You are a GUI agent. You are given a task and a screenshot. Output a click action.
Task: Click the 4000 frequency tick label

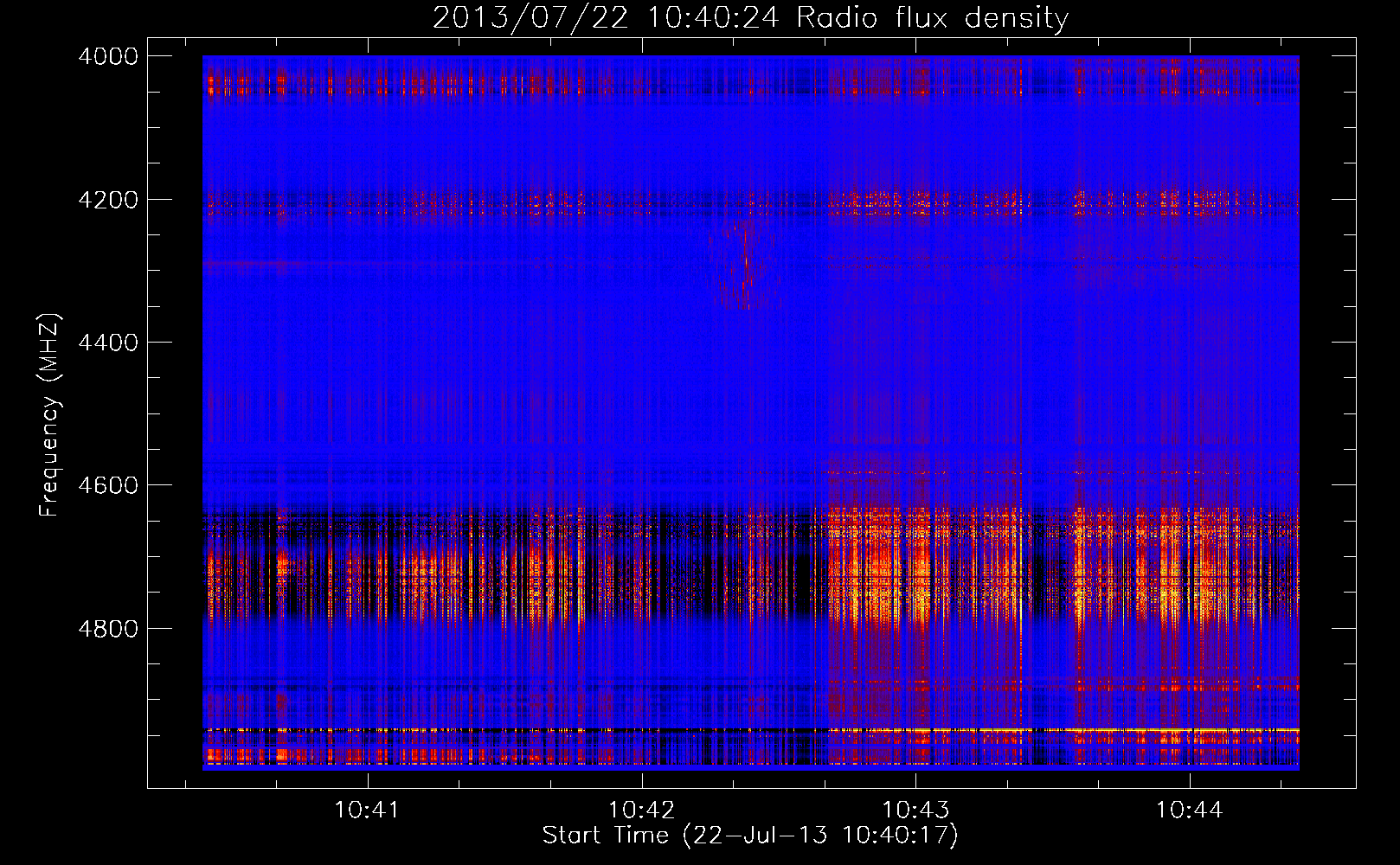tap(108, 56)
